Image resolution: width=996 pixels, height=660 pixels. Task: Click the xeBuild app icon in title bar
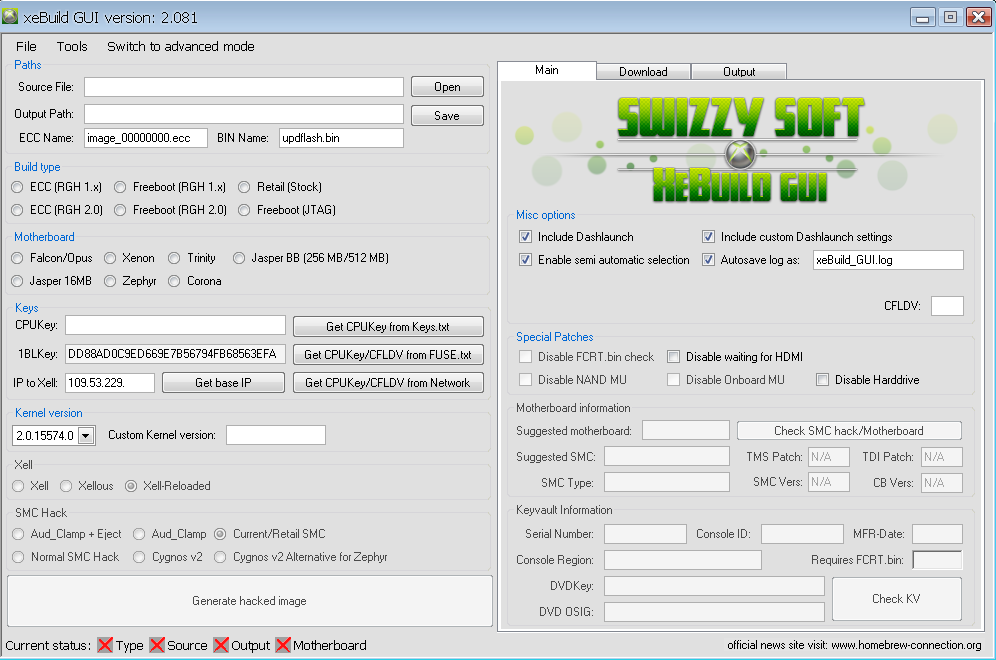pos(13,16)
